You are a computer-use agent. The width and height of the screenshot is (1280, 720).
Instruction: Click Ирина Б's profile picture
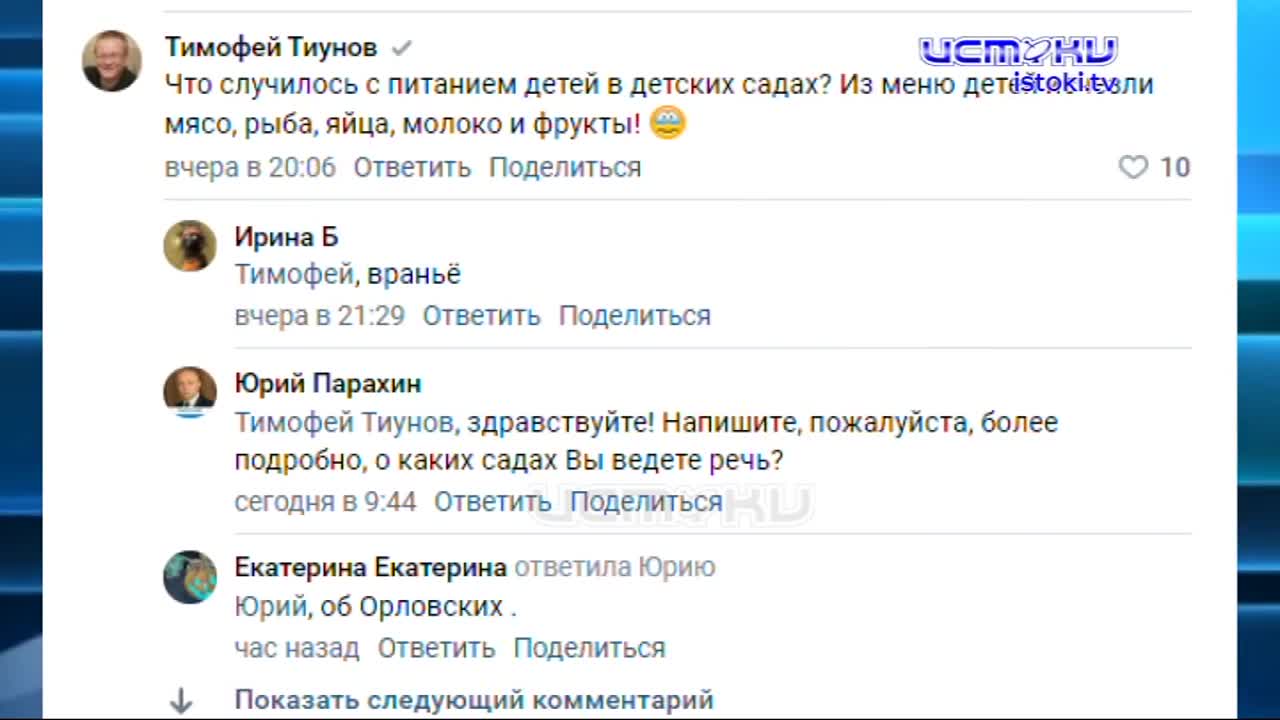coord(190,246)
